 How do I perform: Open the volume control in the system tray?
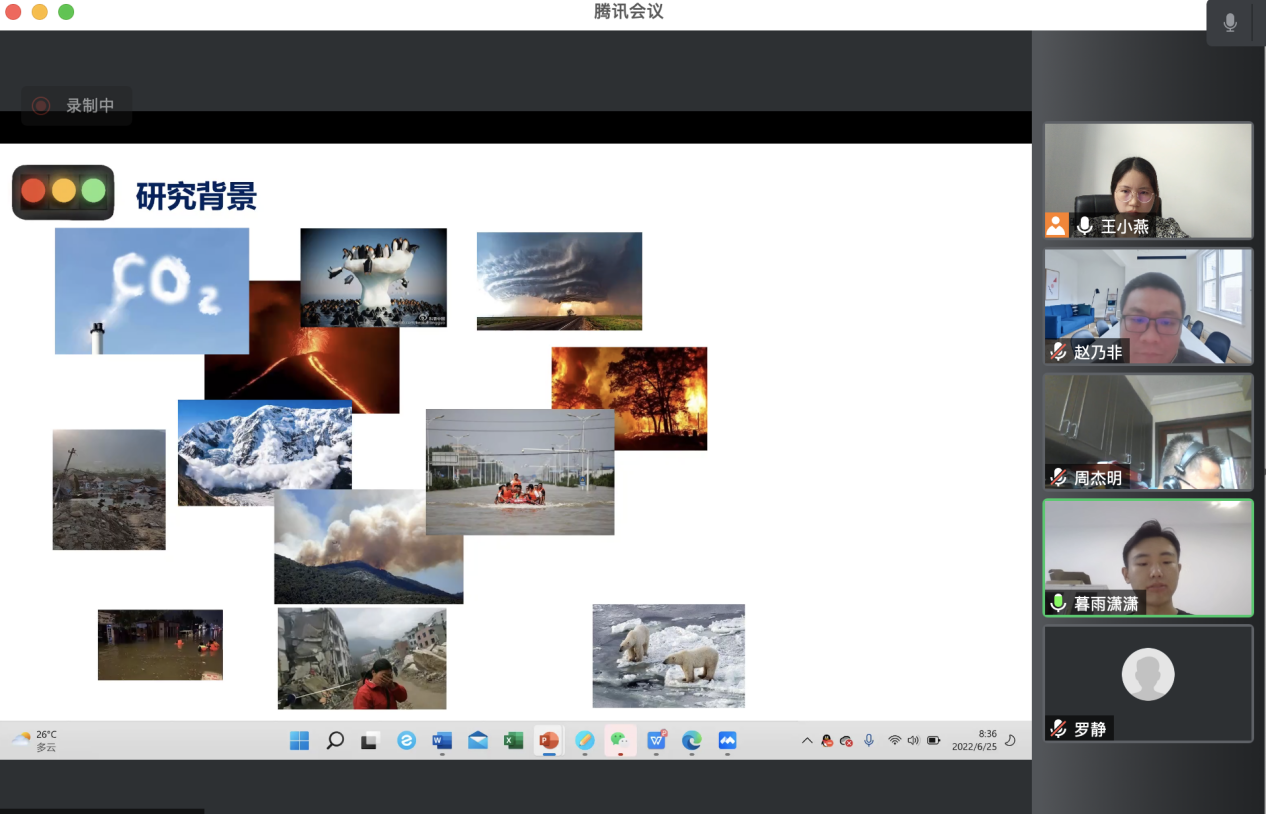(x=914, y=740)
